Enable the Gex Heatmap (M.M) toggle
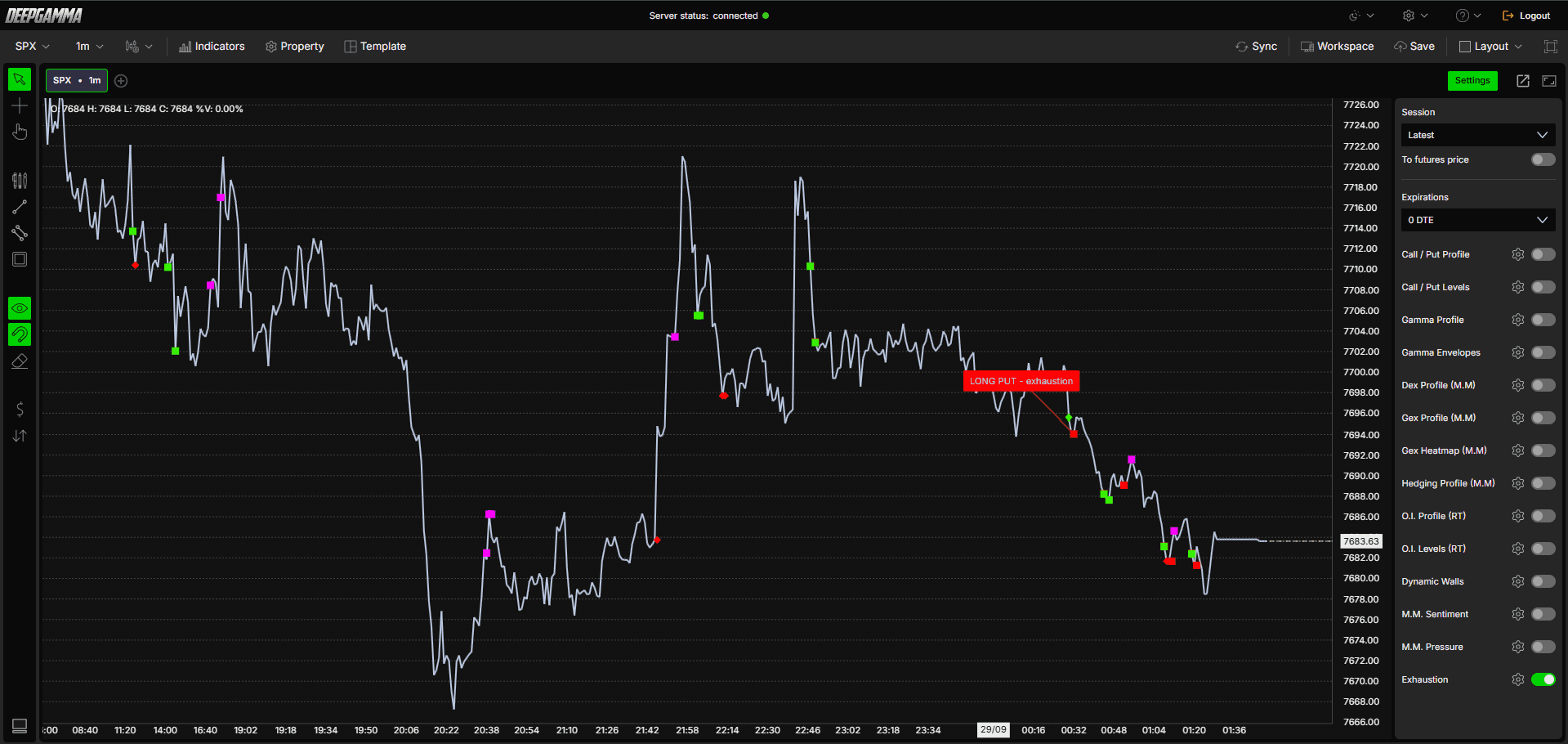The height and width of the screenshot is (744, 1568). (1543, 450)
